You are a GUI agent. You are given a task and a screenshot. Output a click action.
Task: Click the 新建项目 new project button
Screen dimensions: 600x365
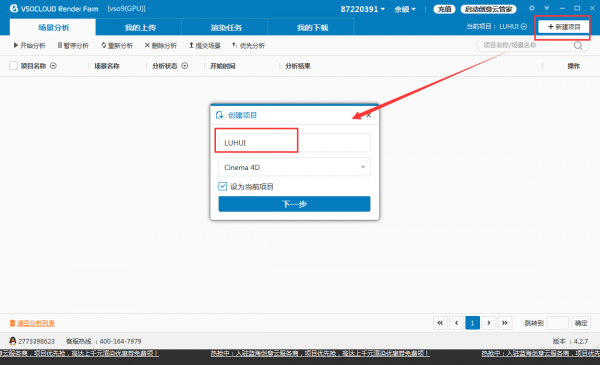pyautogui.click(x=564, y=27)
